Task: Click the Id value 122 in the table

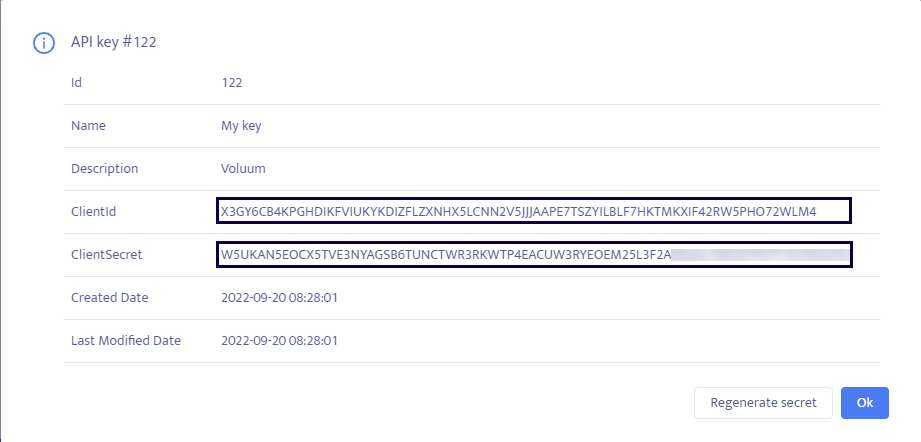Action: [x=231, y=83]
